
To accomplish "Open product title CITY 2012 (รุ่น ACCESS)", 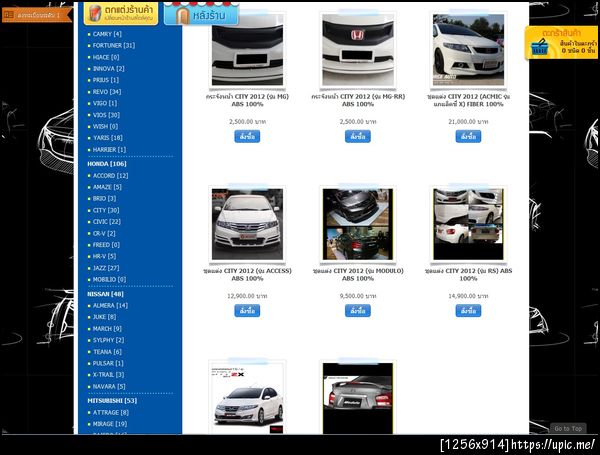I will [x=247, y=275].
